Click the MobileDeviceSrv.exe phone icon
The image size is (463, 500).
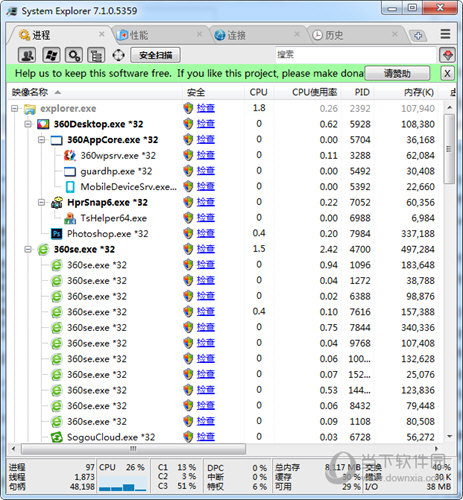coord(70,187)
